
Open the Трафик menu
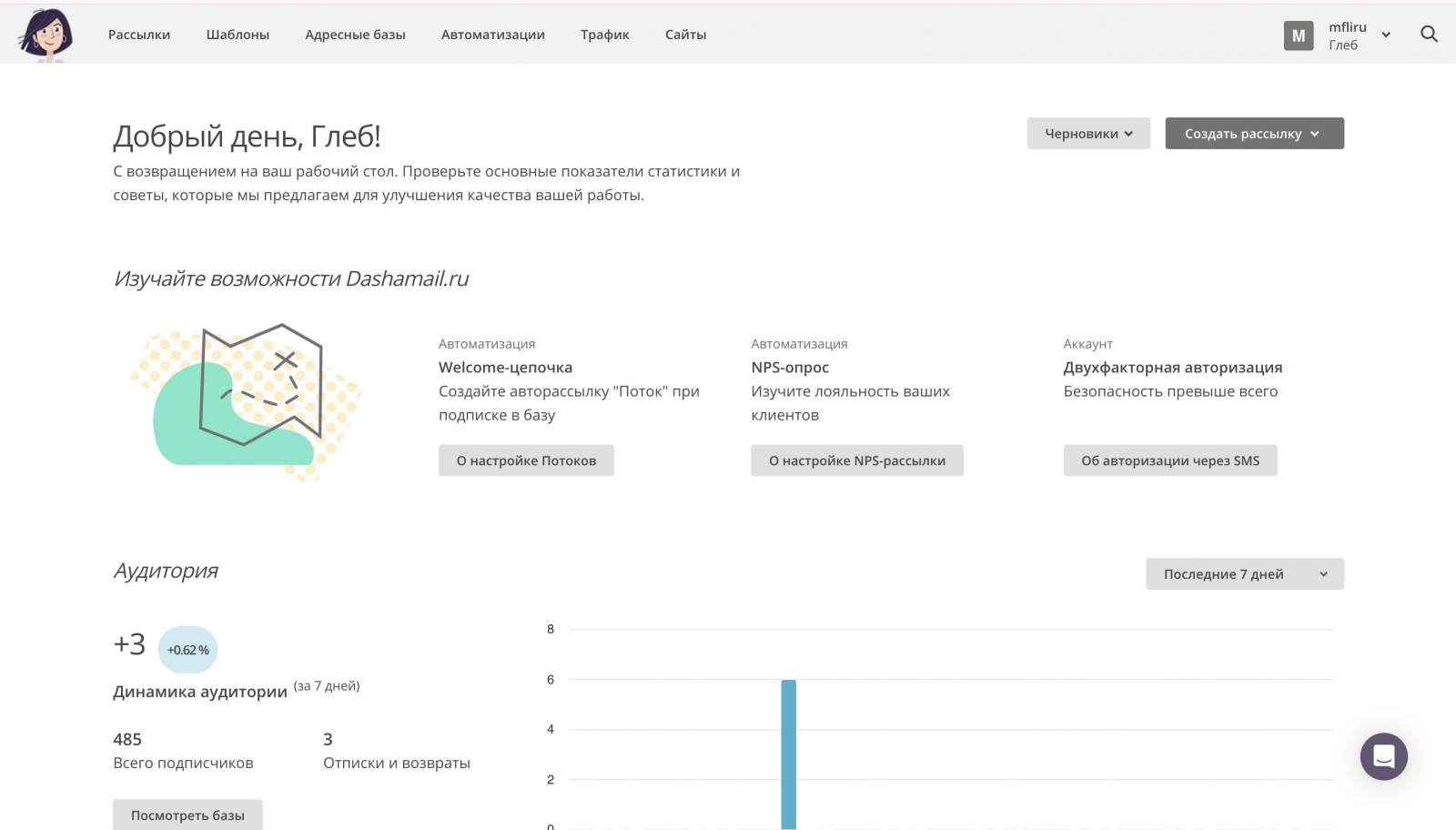605,35
